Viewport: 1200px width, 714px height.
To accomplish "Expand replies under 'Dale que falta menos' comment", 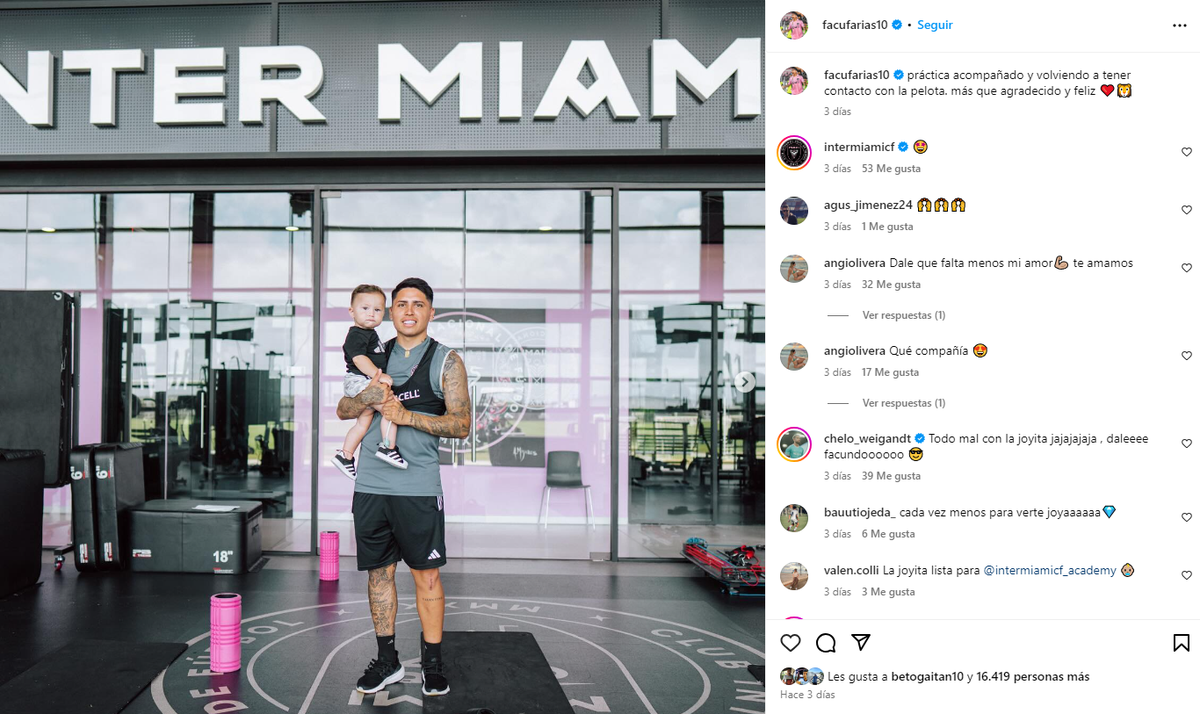I will click(x=904, y=315).
